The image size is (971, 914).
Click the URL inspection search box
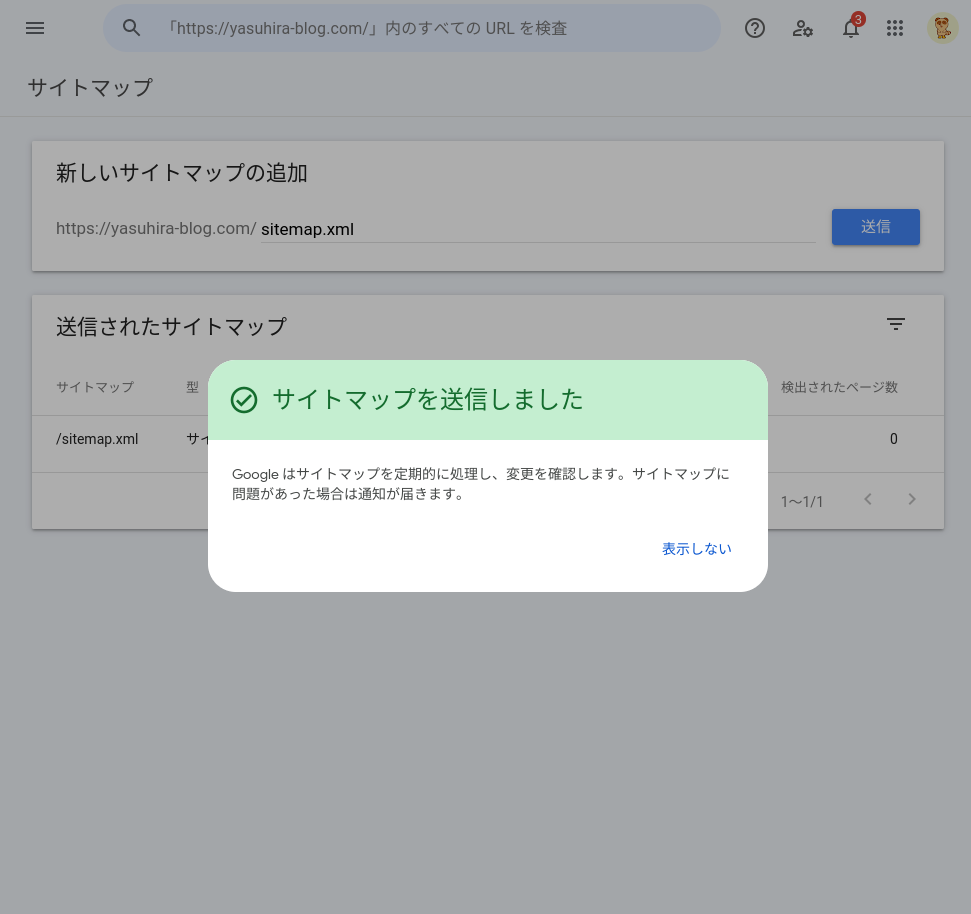coord(430,28)
